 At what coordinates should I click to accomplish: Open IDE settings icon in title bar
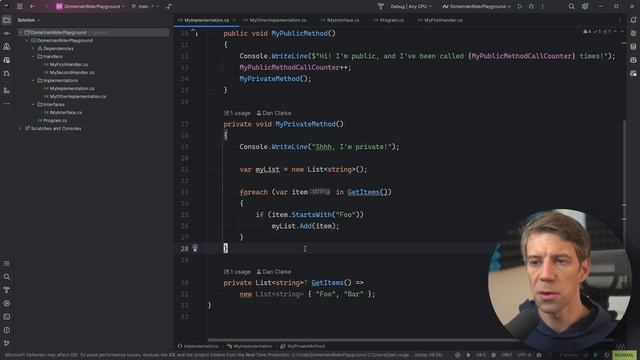tap(585, 7)
